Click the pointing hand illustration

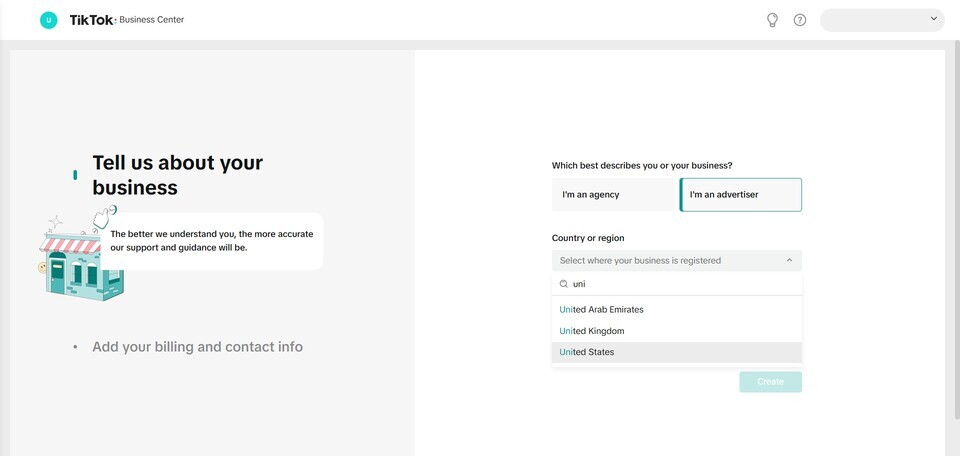pyautogui.click(x=103, y=218)
